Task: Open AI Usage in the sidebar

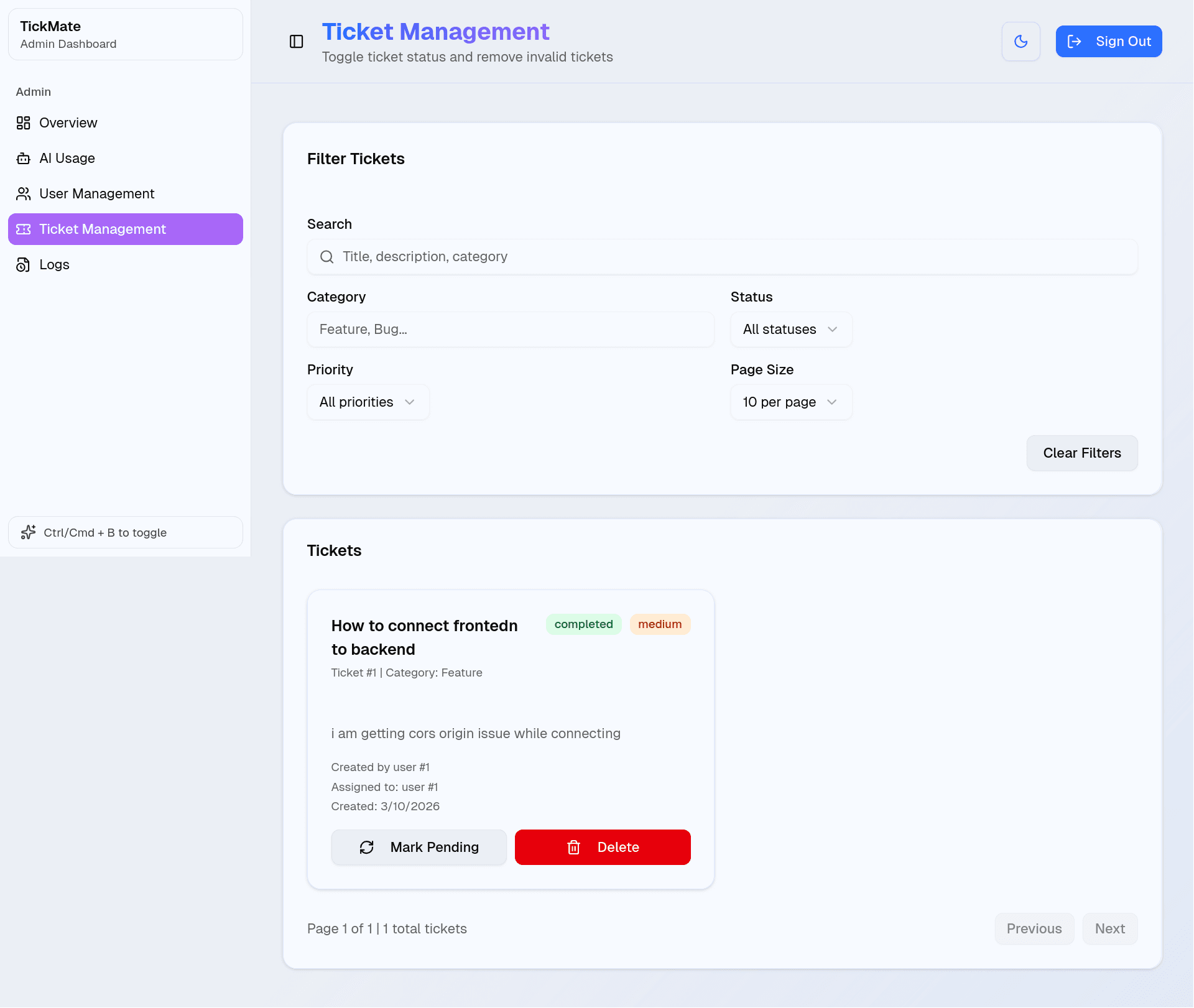Action: pyautogui.click(x=125, y=159)
